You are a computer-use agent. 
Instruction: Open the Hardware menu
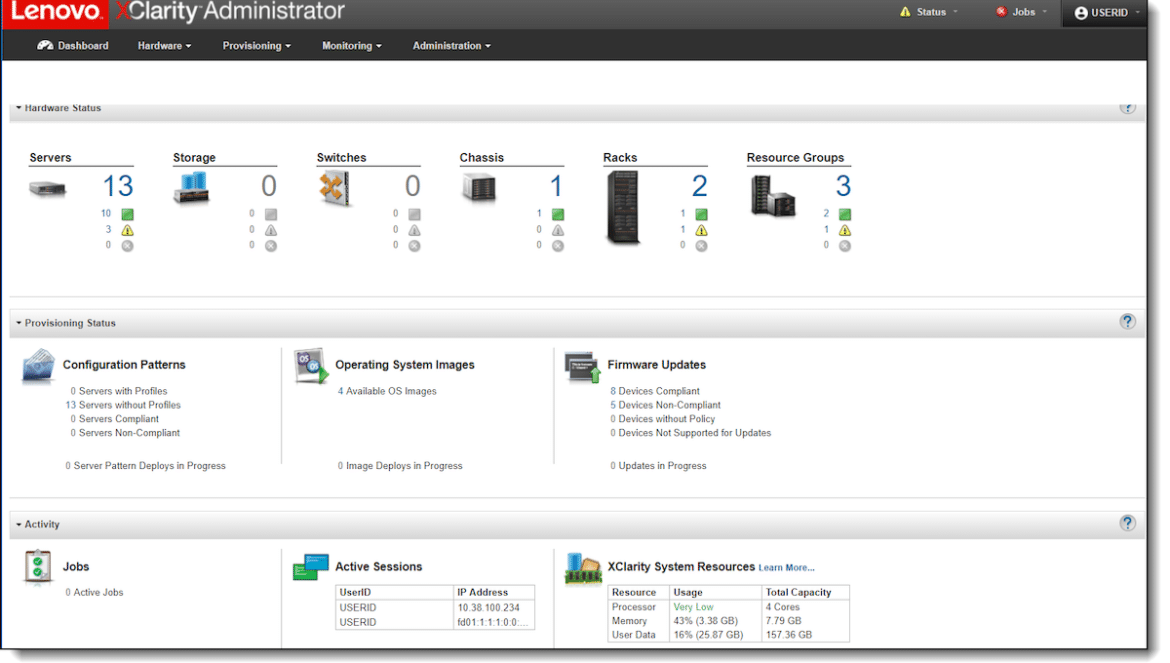coord(164,45)
